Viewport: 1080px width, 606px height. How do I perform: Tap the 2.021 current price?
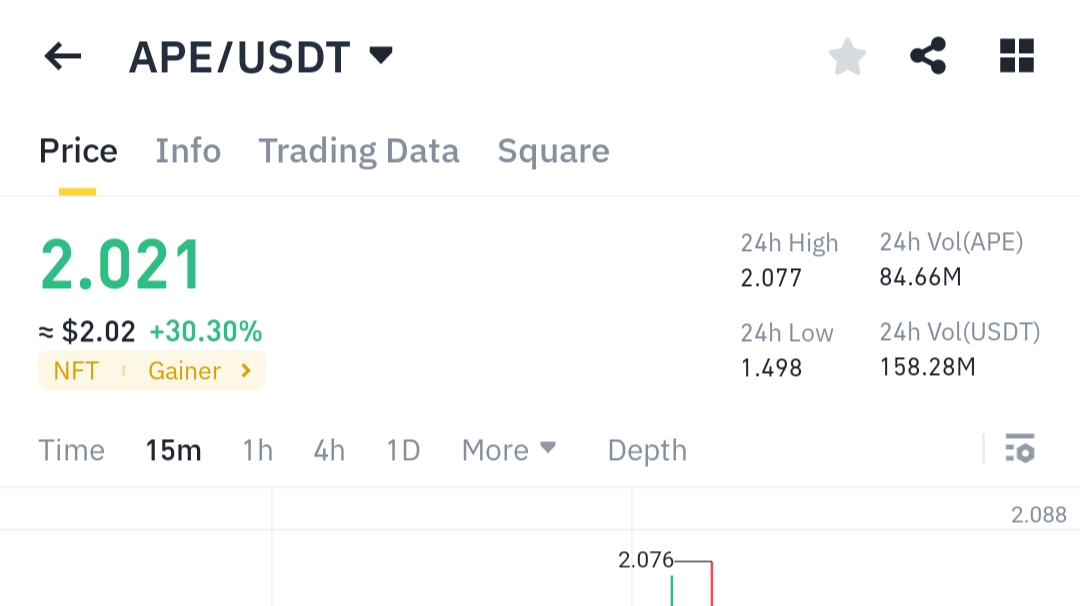(x=121, y=265)
